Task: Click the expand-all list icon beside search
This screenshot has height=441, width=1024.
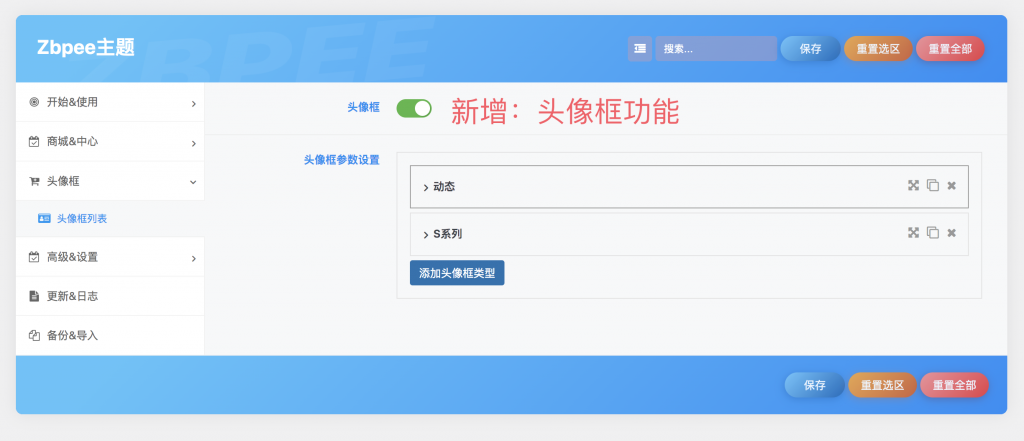Action: pyautogui.click(x=639, y=48)
